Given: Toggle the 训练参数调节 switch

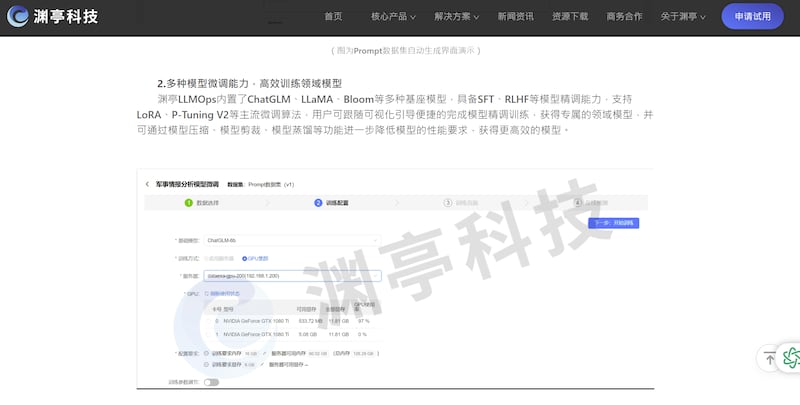Looking at the screenshot, I should (x=211, y=382).
